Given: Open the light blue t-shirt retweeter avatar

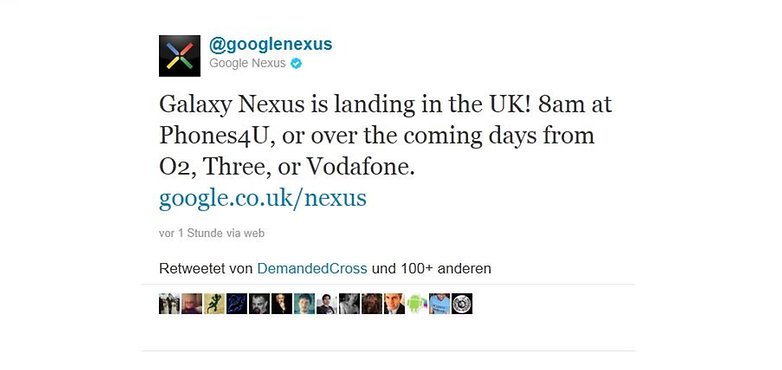Looking at the screenshot, I should [x=439, y=304].
